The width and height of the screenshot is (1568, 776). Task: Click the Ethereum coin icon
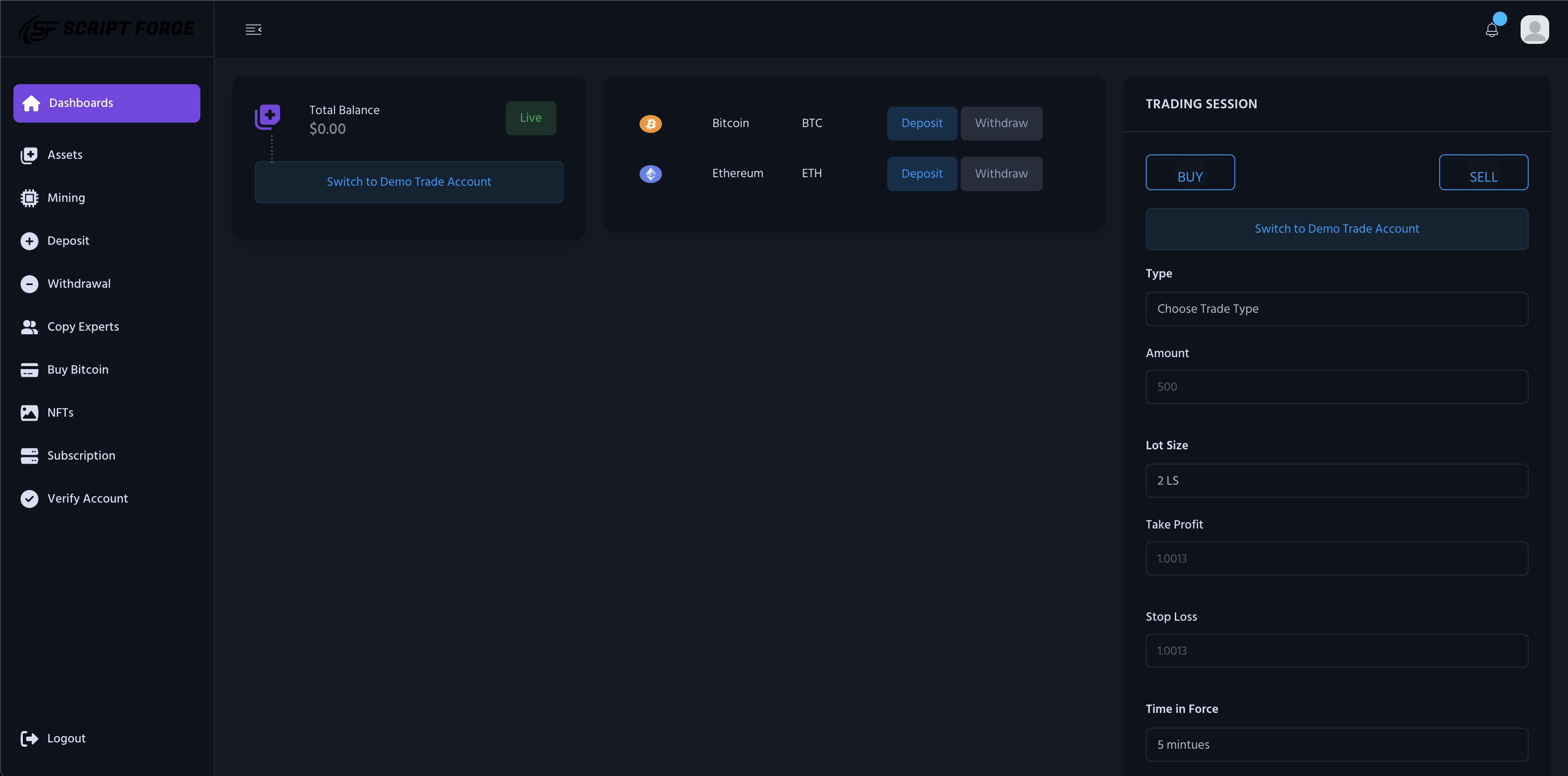[650, 174]
